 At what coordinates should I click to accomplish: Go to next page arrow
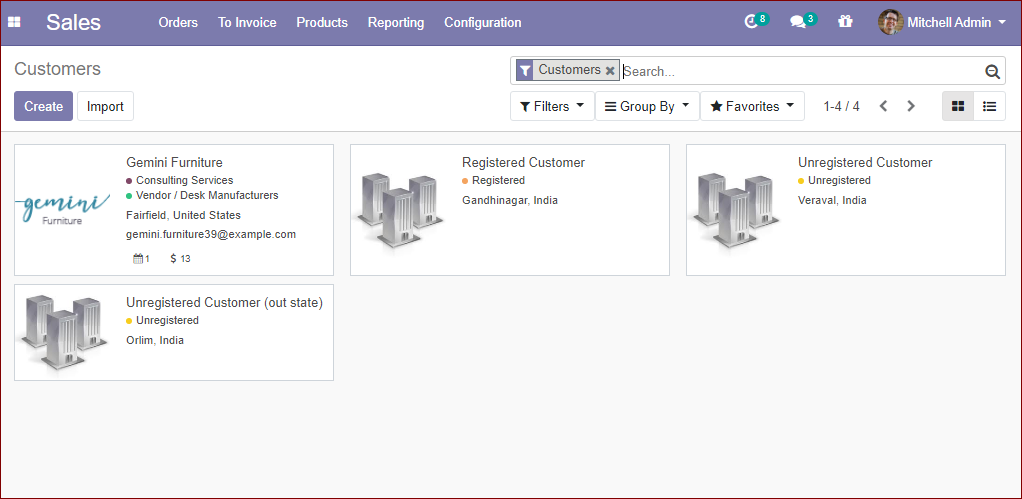tap(911, 106)
